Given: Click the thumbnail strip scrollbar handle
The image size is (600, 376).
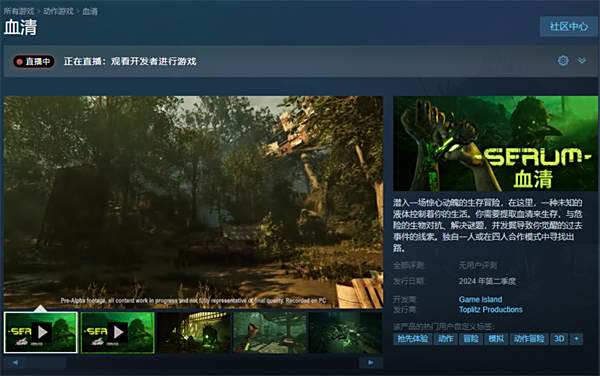Looking at the screenshot, I should point(46,362).
